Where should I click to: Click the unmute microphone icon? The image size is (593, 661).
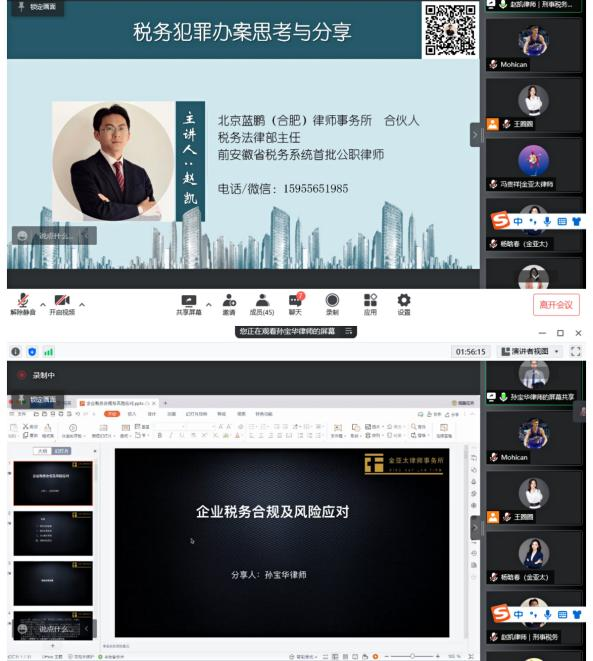coord(23,300)
